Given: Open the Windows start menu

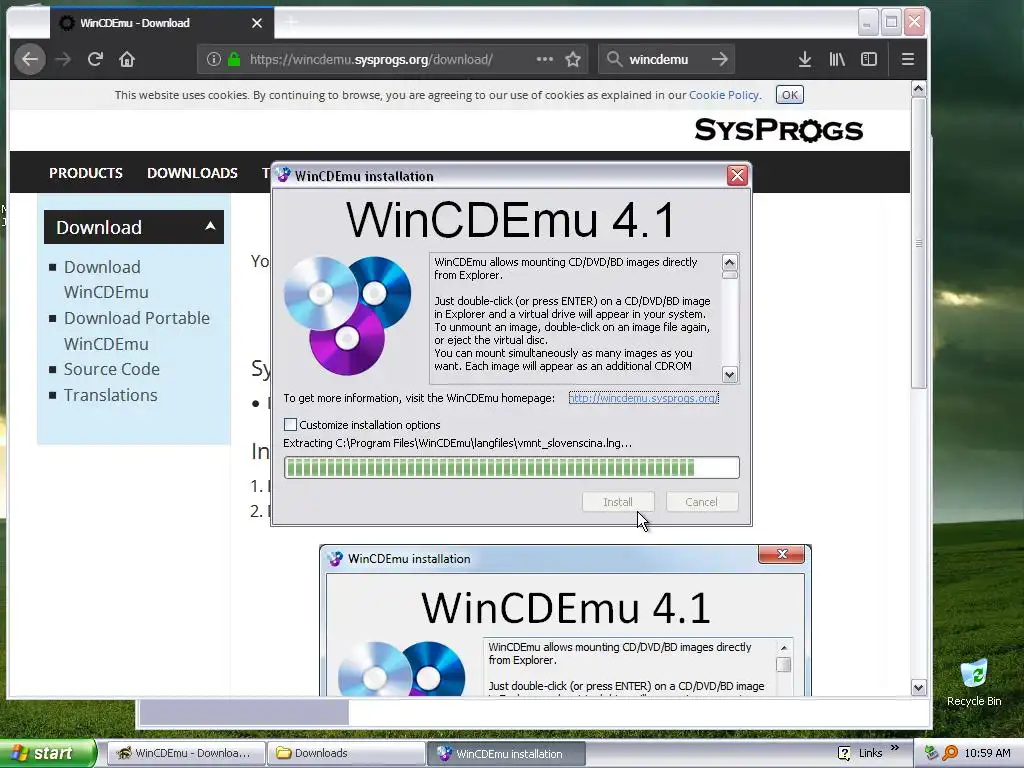Looking at the screenshot, I should [x=48, y=753].
